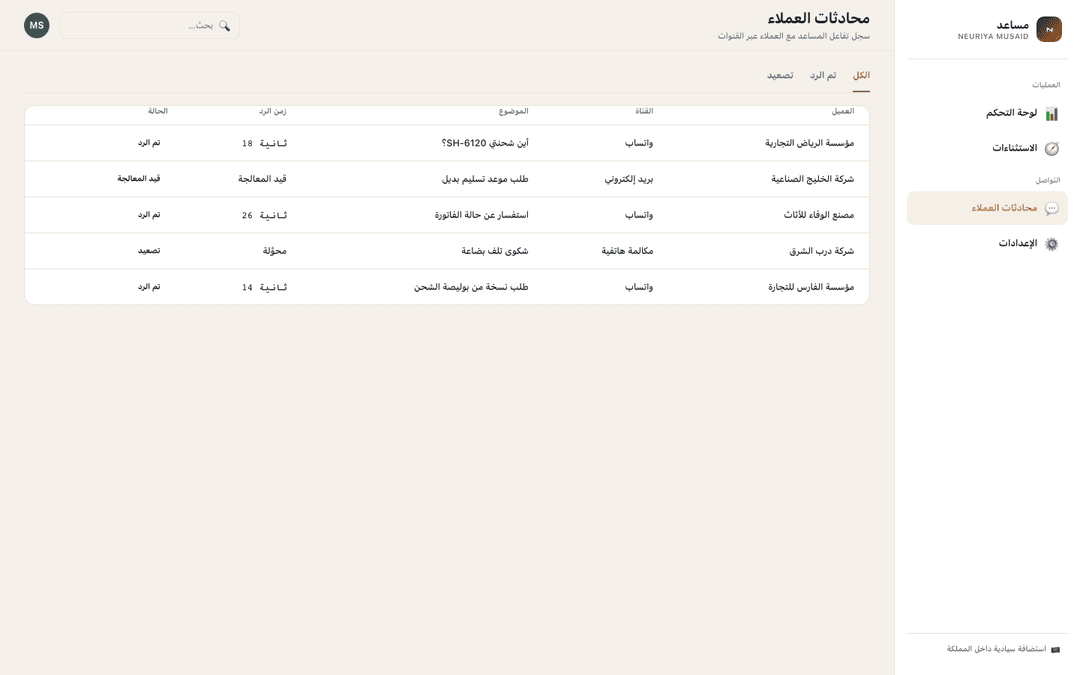This screenshot has width=1080, height=675.
Task: Click the تصعيد status in شركة درب الشرق row
Action: 149,251
